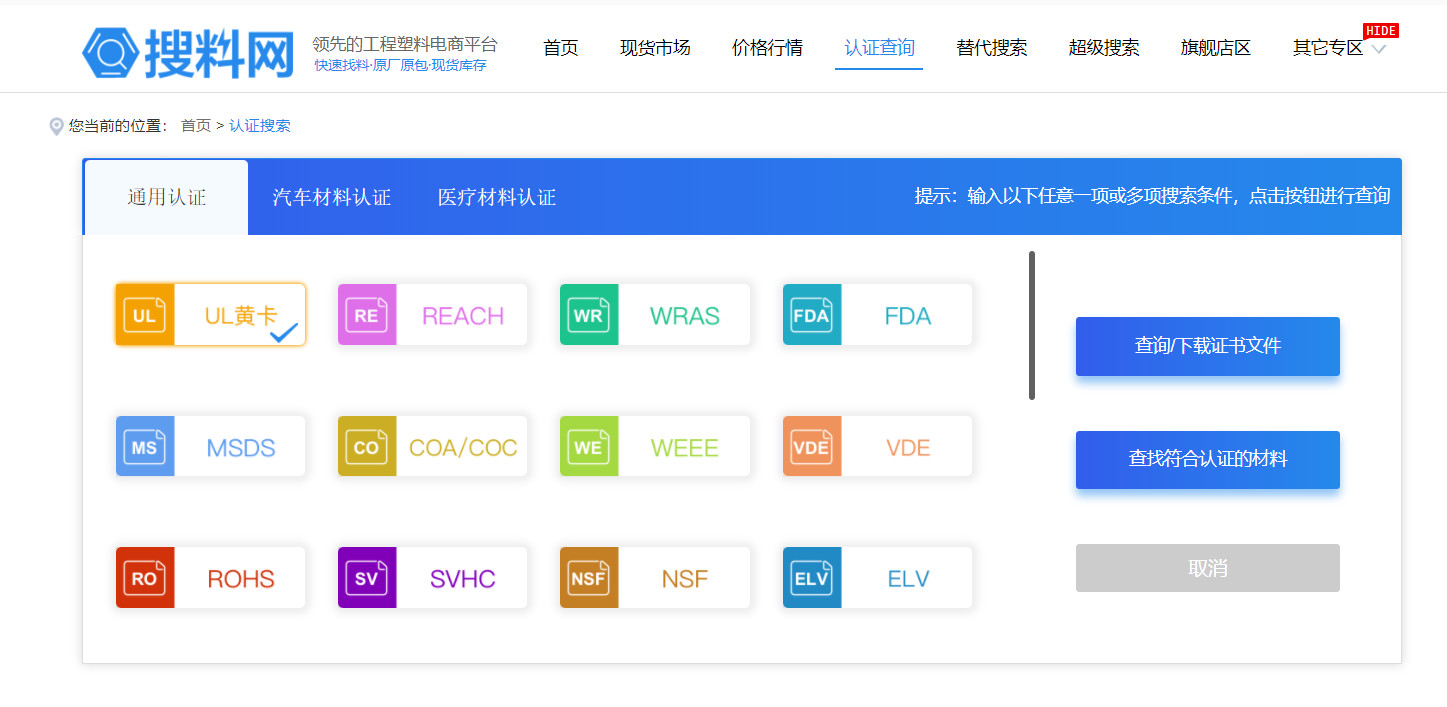Viewport: 1447px width, 707px height.
Task: Click the SVHC purple file icon
Action: [367, 578]
